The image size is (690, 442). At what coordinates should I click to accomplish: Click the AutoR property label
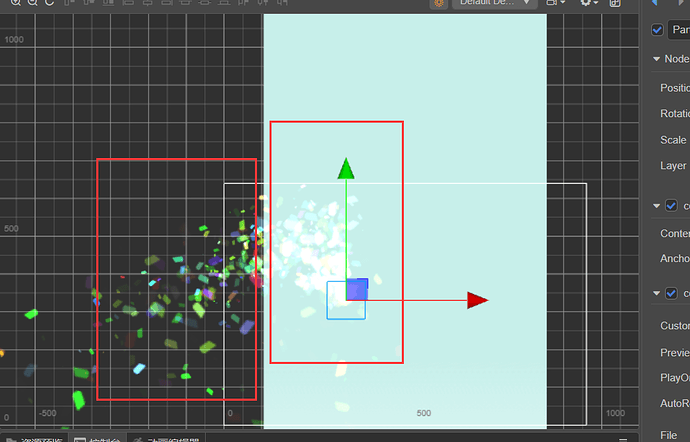pos(675,403)
